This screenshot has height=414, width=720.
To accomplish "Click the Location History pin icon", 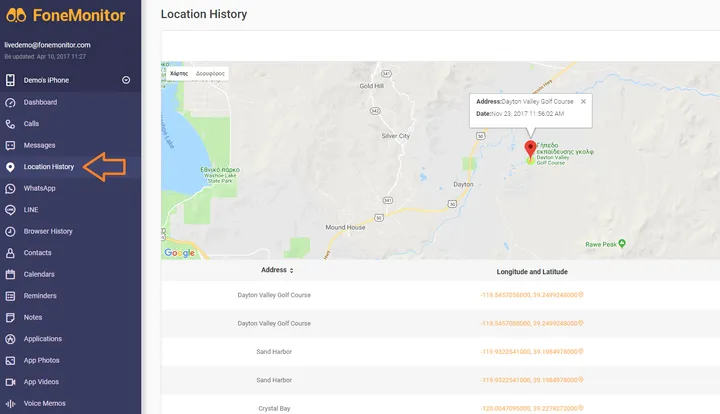I will tap(10, 167).
